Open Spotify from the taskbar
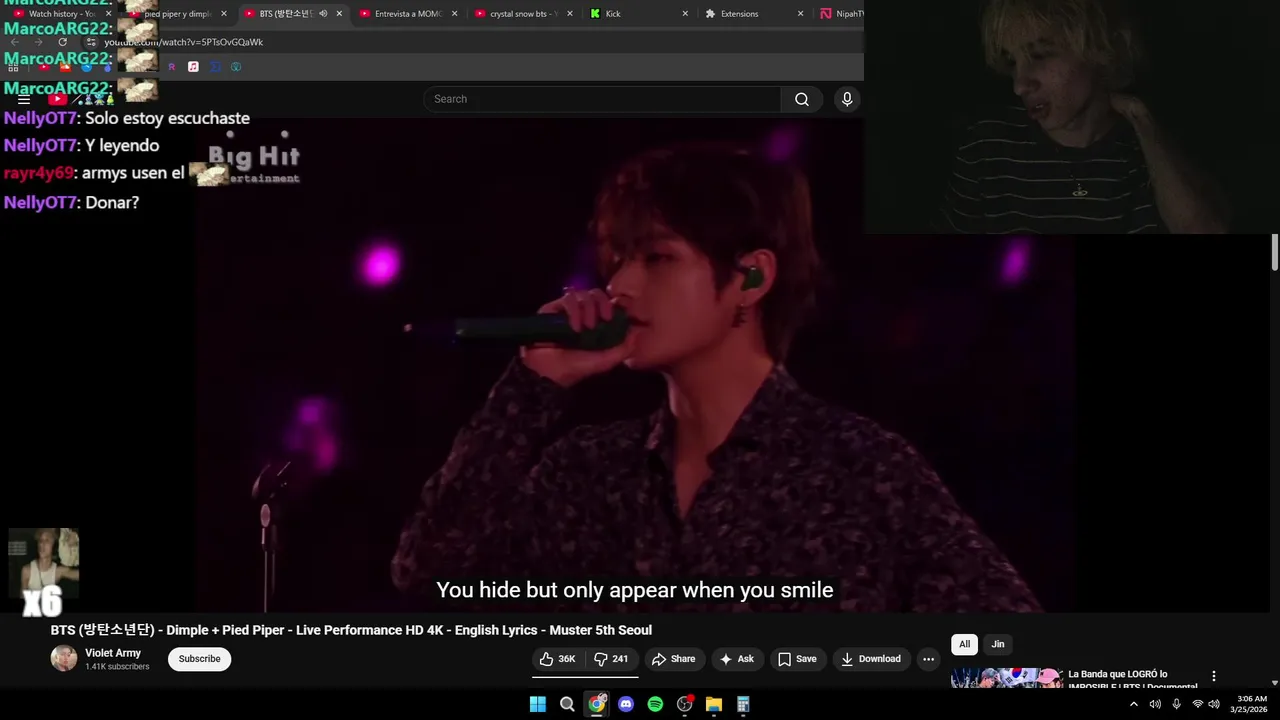The height and width of the screenshot is (720, 1280). coord(655,704)
